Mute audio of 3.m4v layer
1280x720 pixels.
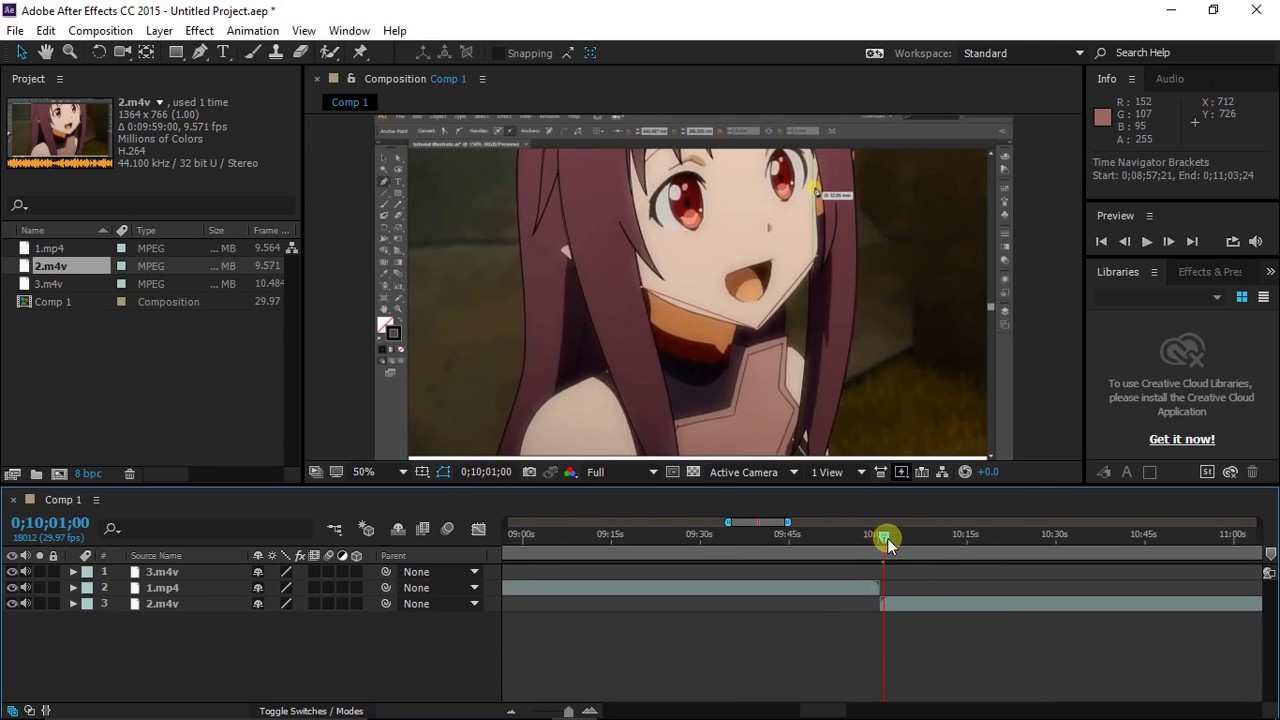(26, 572)
